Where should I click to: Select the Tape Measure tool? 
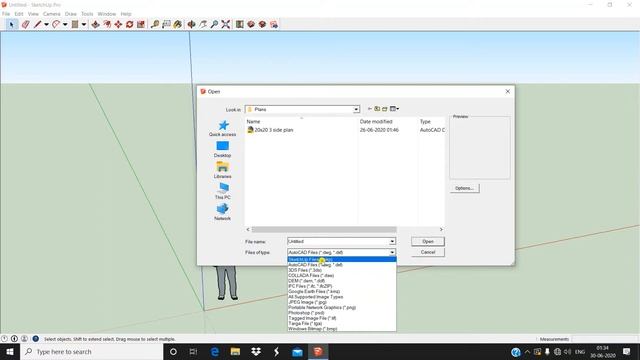[155, 24]
